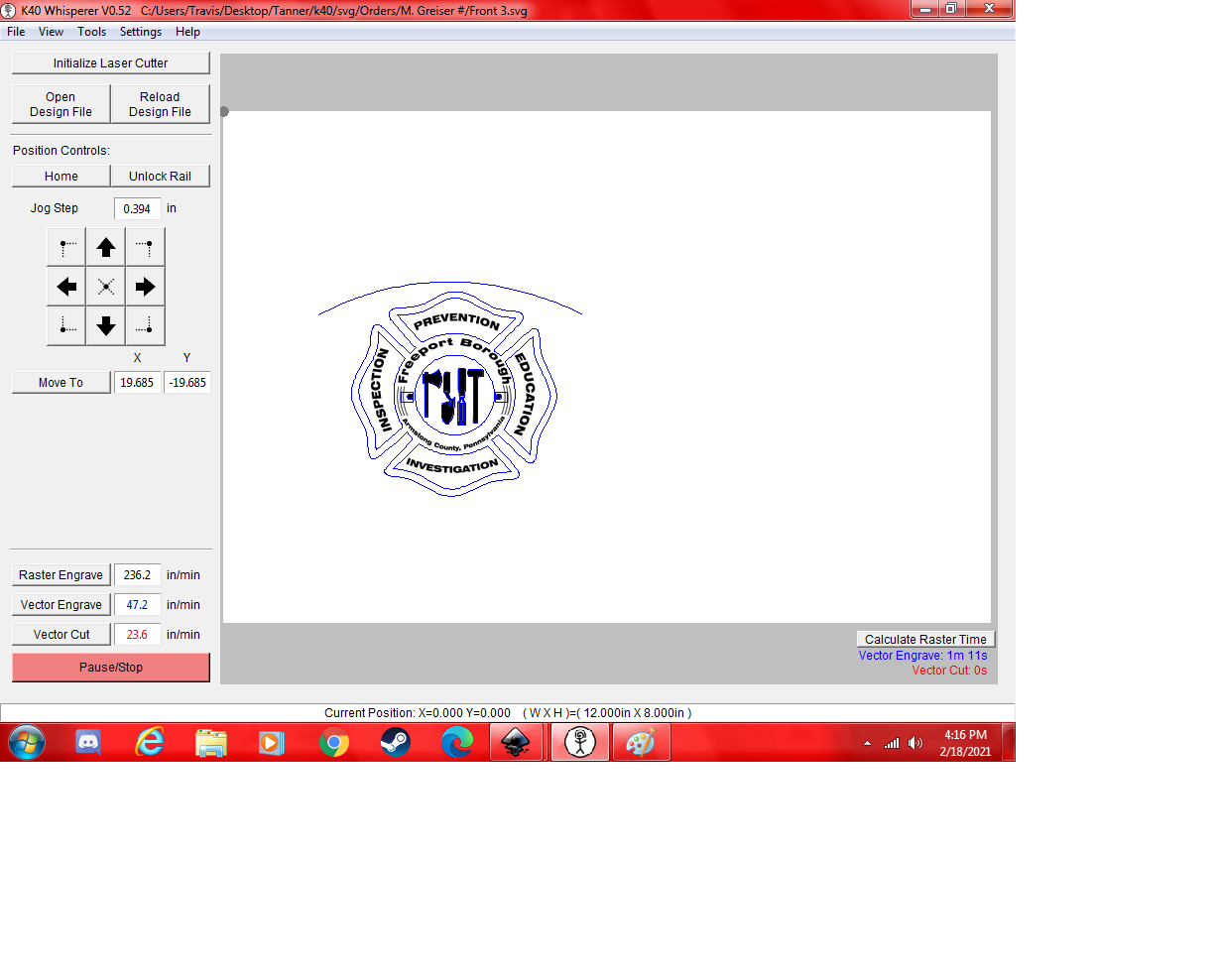Edit Vector Cut speed field
The height and width of the screenshot is (980, 1218).
[137, 634]
